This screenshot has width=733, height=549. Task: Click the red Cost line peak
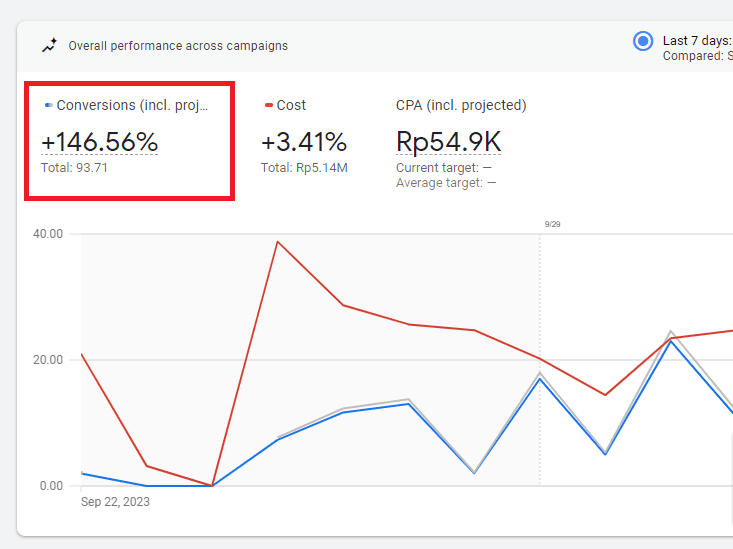tap(277, 242)
